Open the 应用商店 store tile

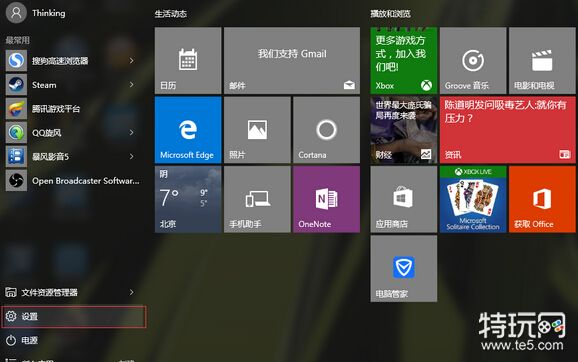click(x=404, y=199)
